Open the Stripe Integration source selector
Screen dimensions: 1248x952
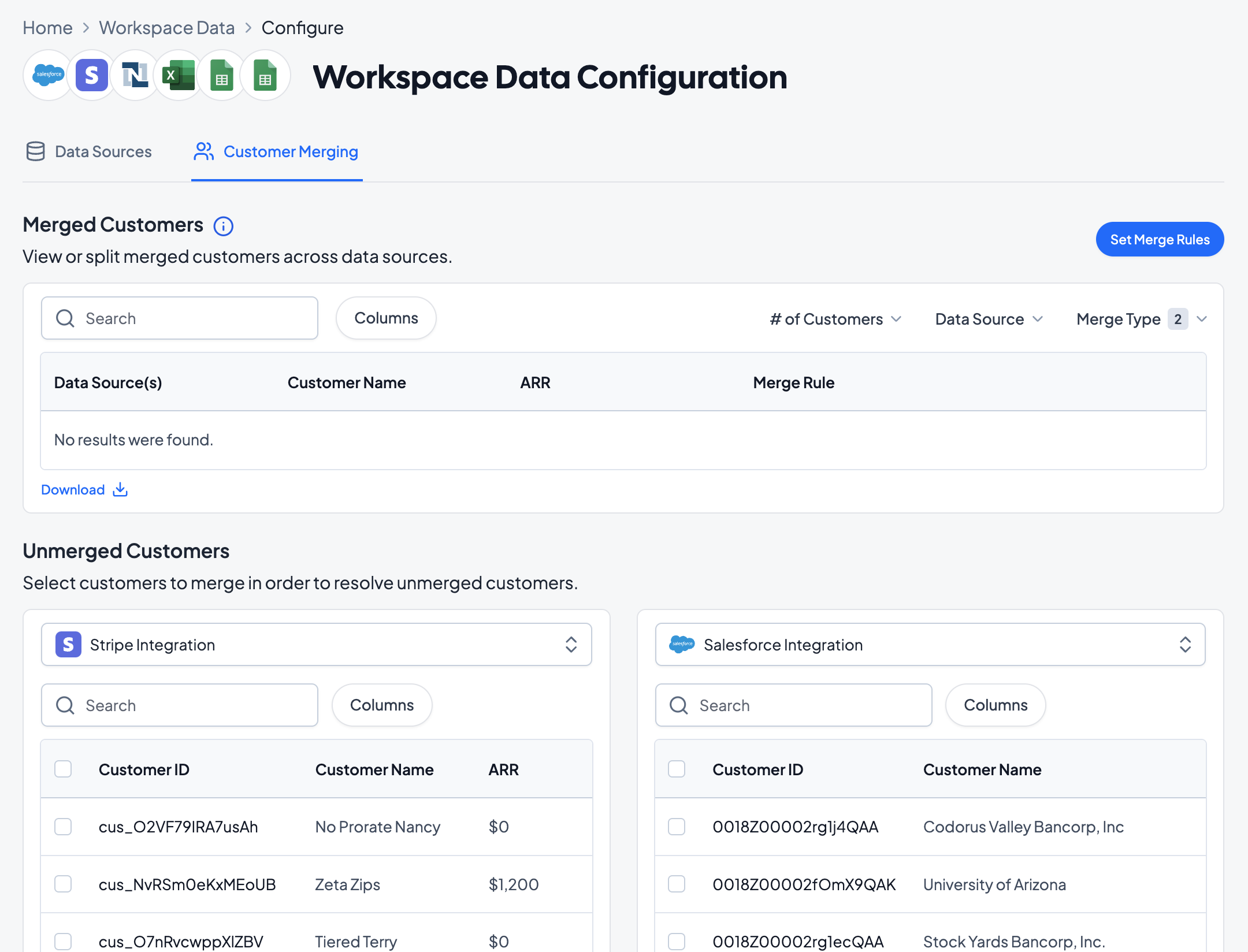316,645
